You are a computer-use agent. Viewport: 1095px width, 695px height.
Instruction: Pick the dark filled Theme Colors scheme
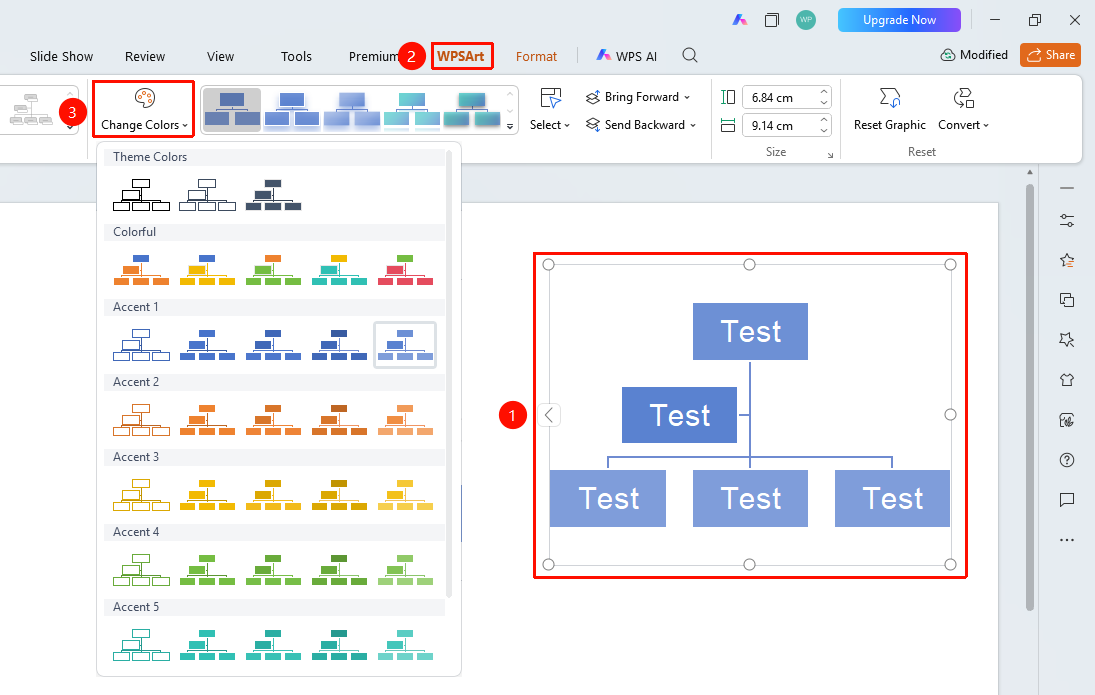(273, 195)
